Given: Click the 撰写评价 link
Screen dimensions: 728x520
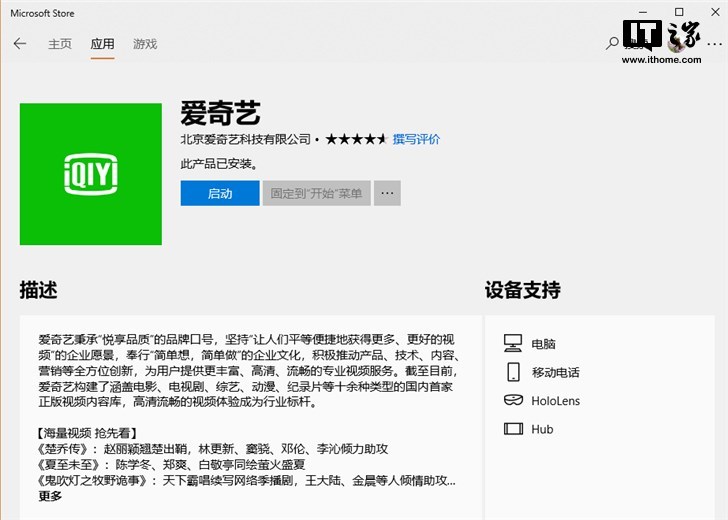Looking at the screenshot, I should pyautogui.click(x=416, y=139).
